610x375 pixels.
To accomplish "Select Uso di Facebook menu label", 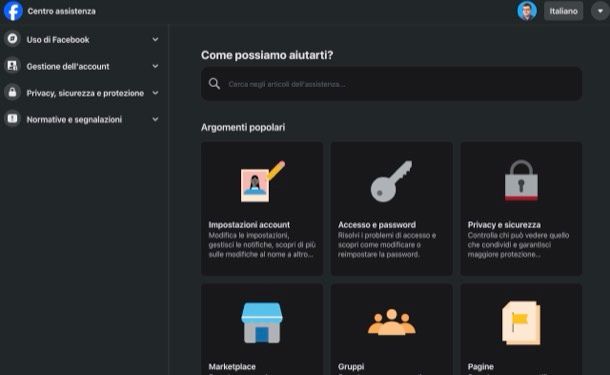I will click(x=58, y=40).
